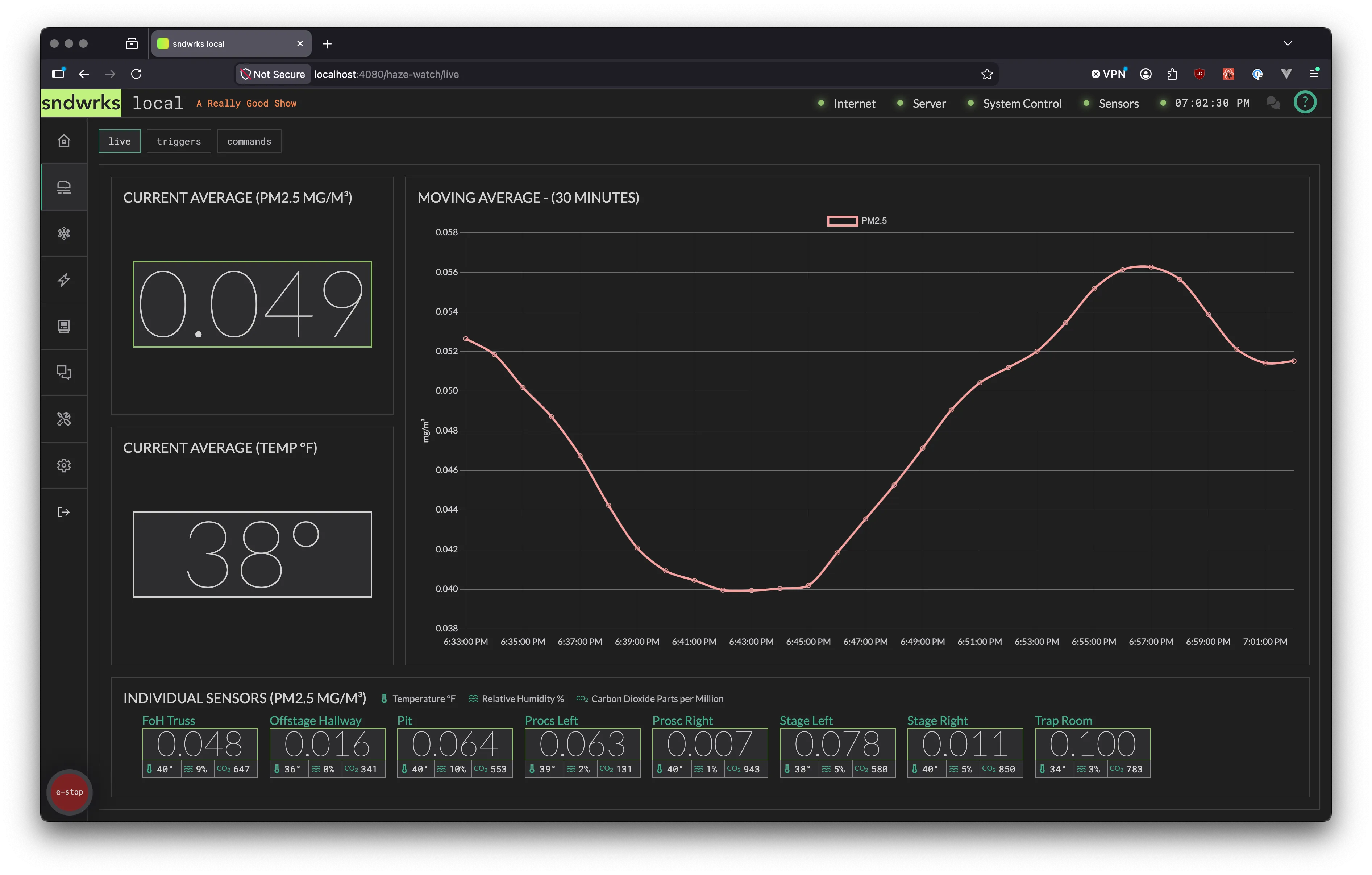Open the chat messages sidebar icon
The height and width of the screenshot is (875, 1372).
64,372
